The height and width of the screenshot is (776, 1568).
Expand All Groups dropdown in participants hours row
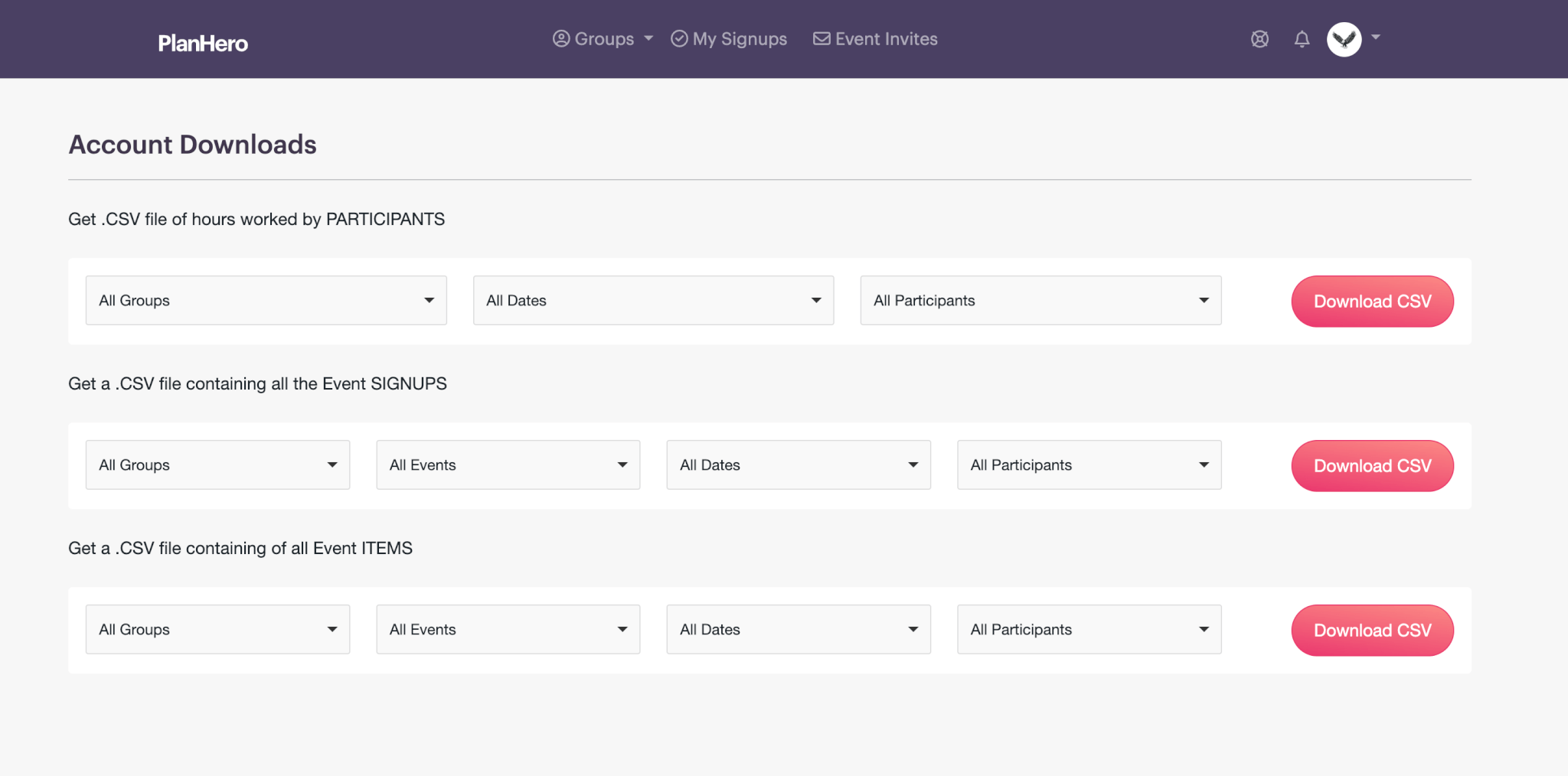click(x=266, y=301)
